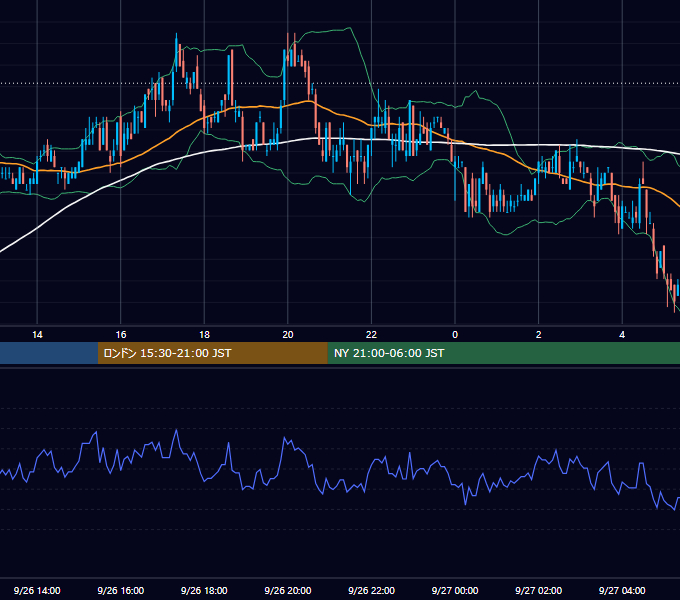Click the hour label 18 on price chart axis

click(x=204, y=335)
